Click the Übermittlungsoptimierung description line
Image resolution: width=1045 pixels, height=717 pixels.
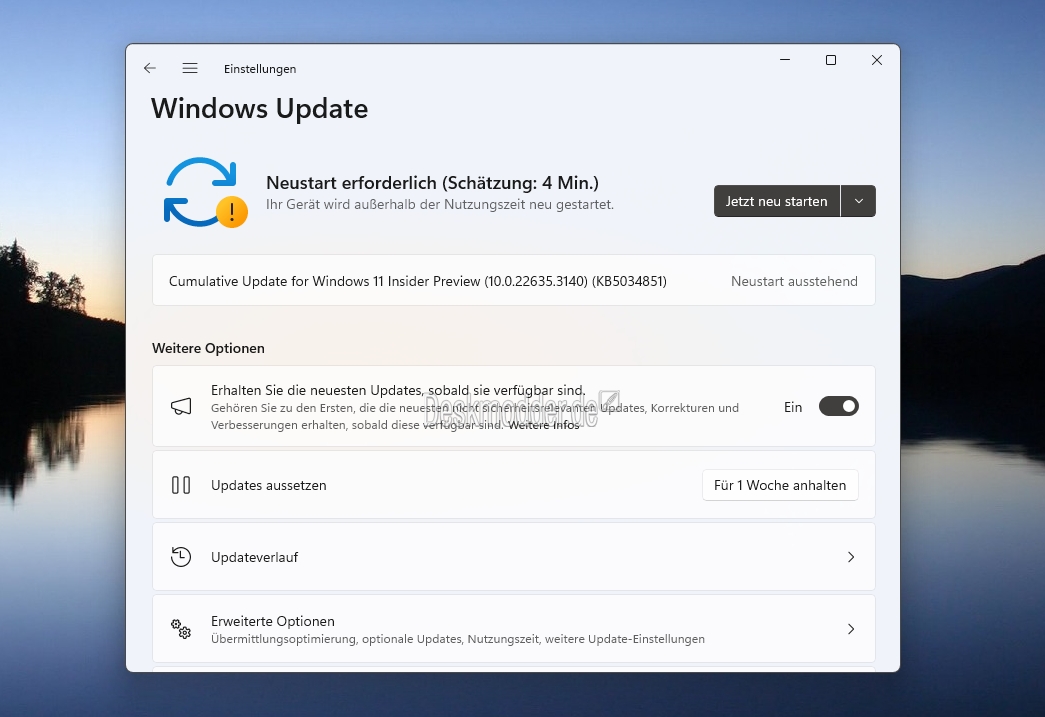pos(458,639)
